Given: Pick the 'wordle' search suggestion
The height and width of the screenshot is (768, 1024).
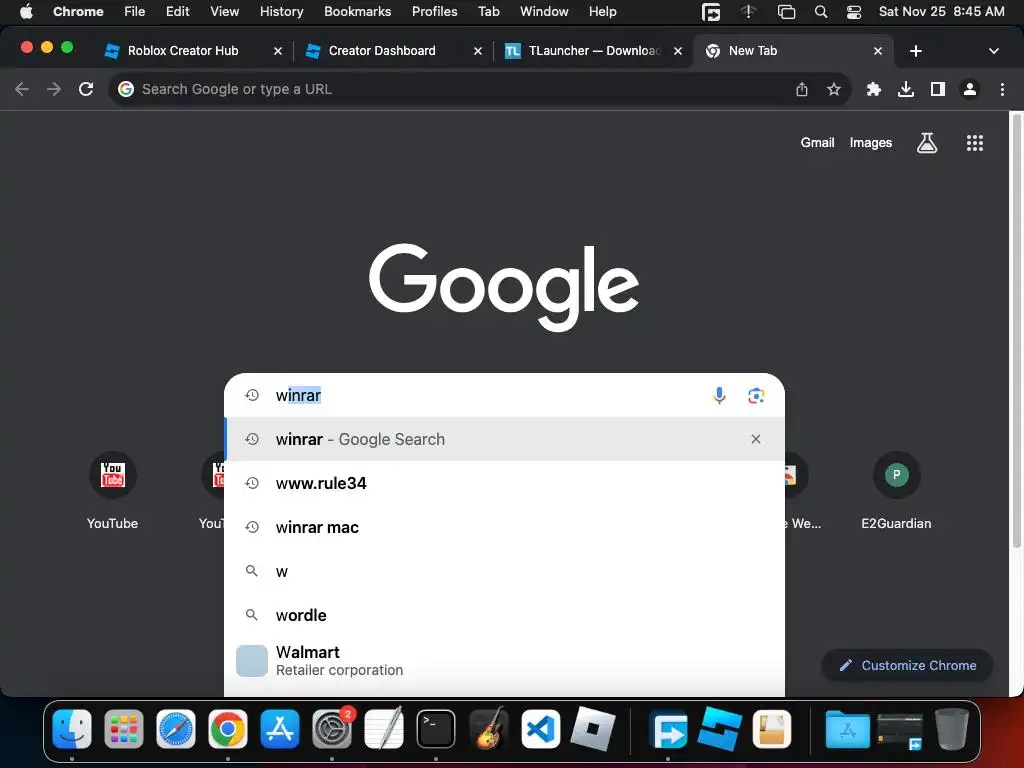Looking at the screenshot, I should [504, 615].
